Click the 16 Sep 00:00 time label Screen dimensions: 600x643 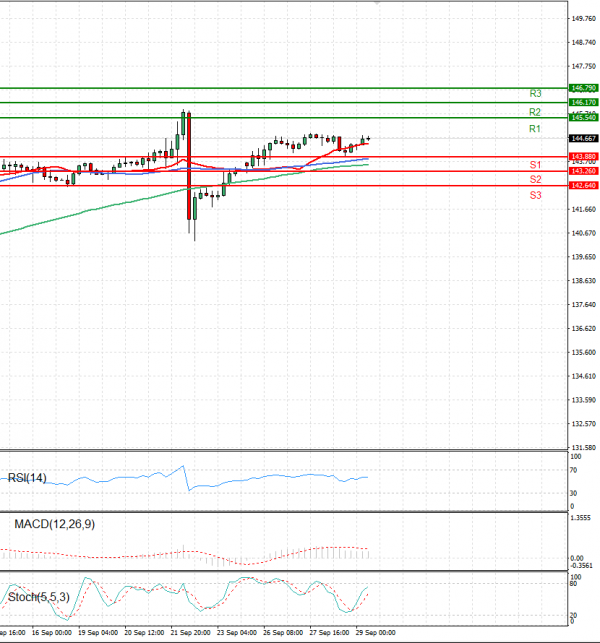[52, 633]
